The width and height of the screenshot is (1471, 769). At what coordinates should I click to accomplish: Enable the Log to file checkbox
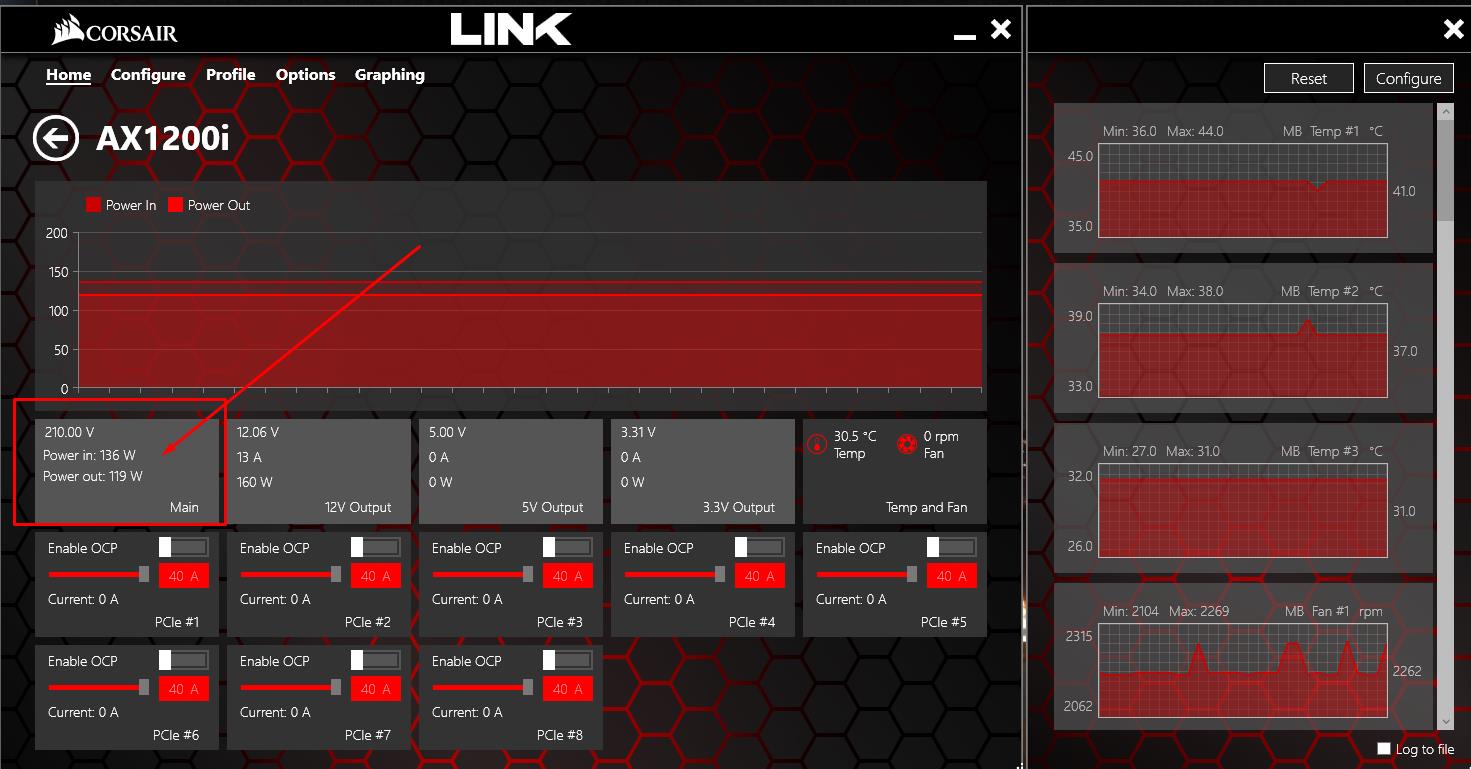tap(1385, 748)
